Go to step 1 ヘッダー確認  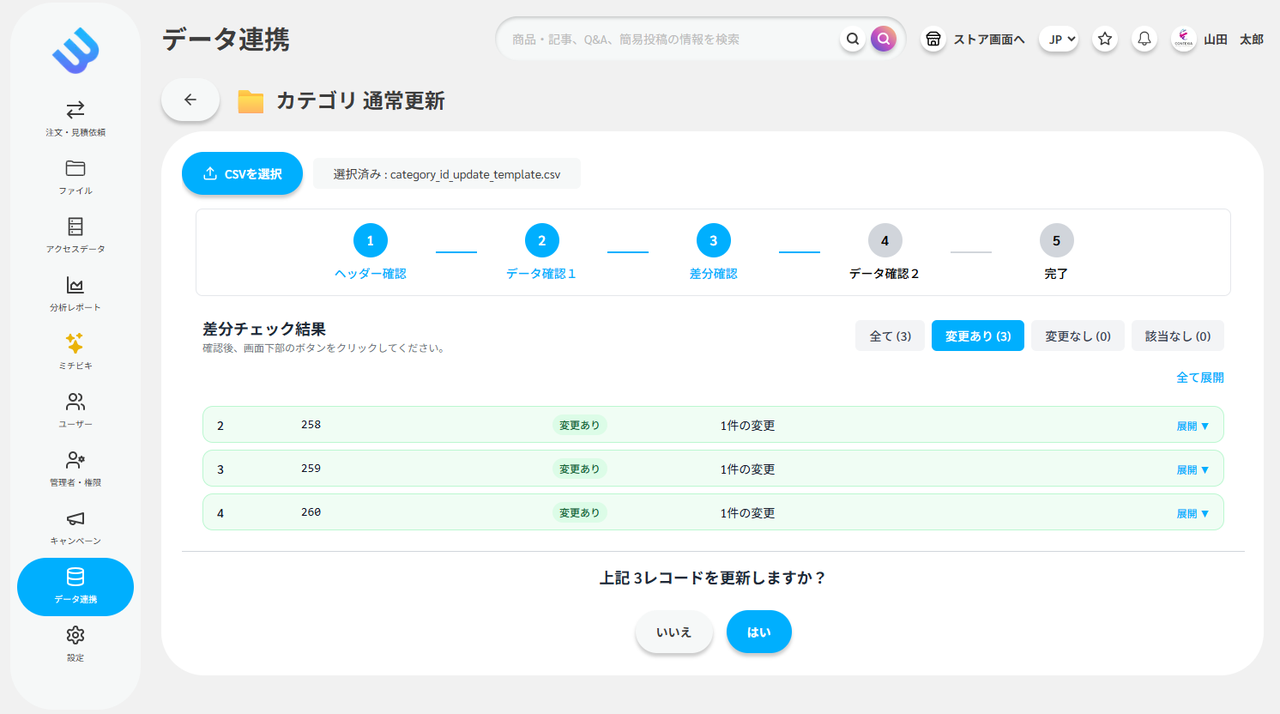tap(370, 240)
